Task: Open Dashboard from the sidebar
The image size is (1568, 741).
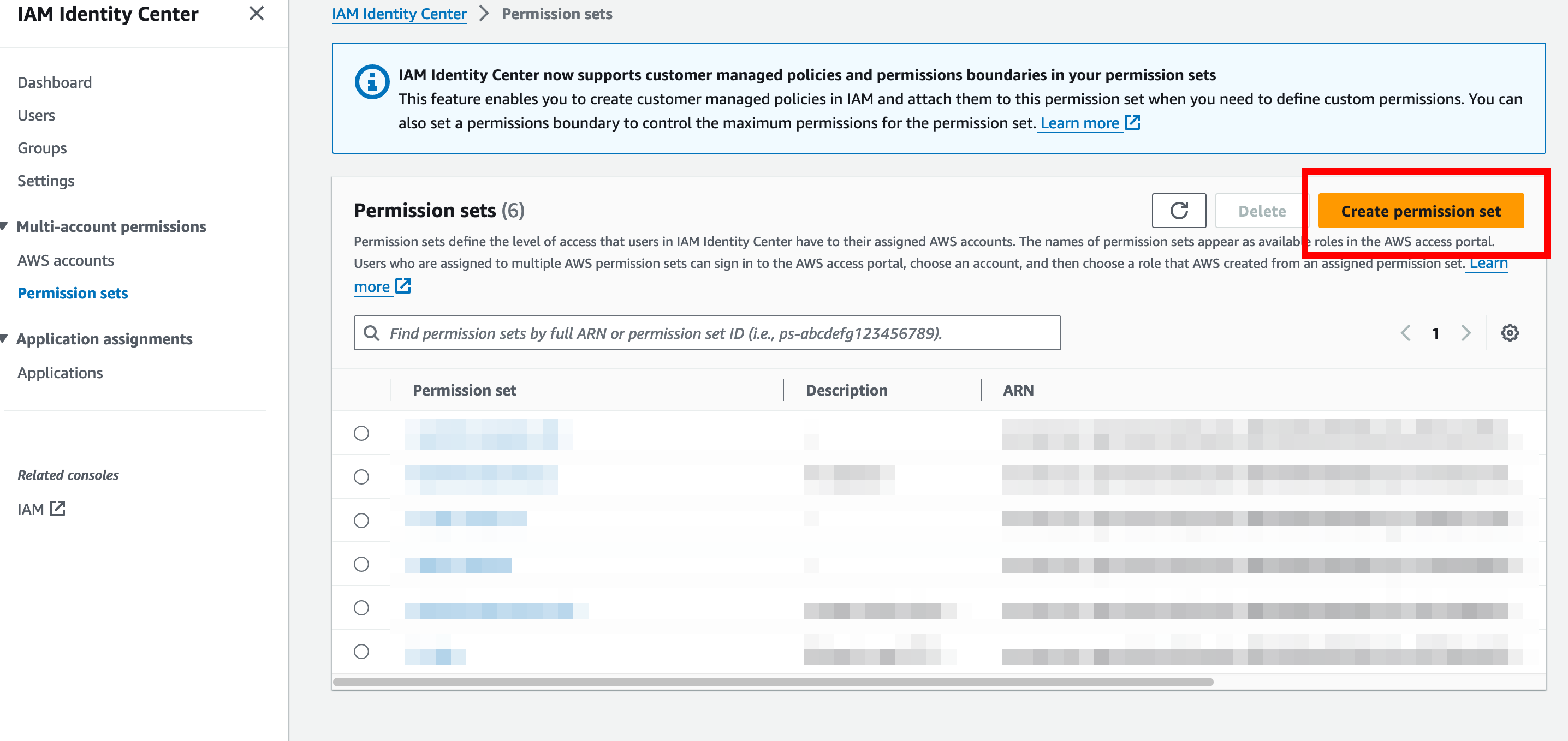Action: (54, 82)
